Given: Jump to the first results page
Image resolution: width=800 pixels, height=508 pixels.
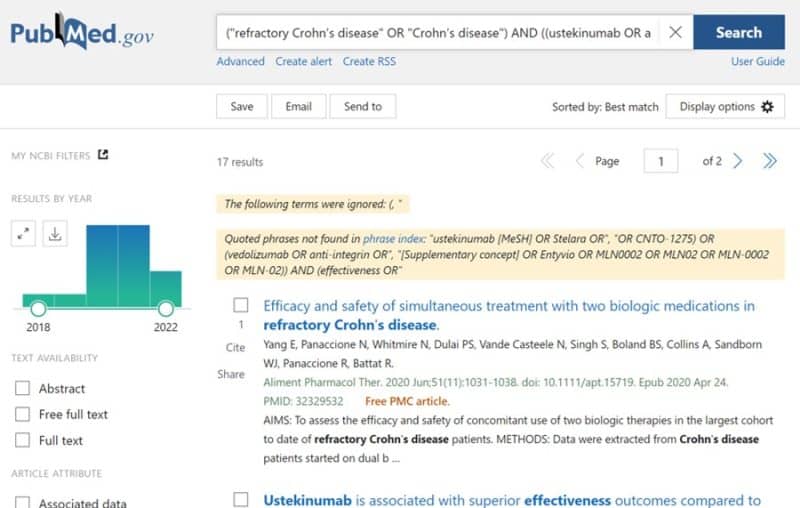Looking at the screenshot, I should coord(547,161).
